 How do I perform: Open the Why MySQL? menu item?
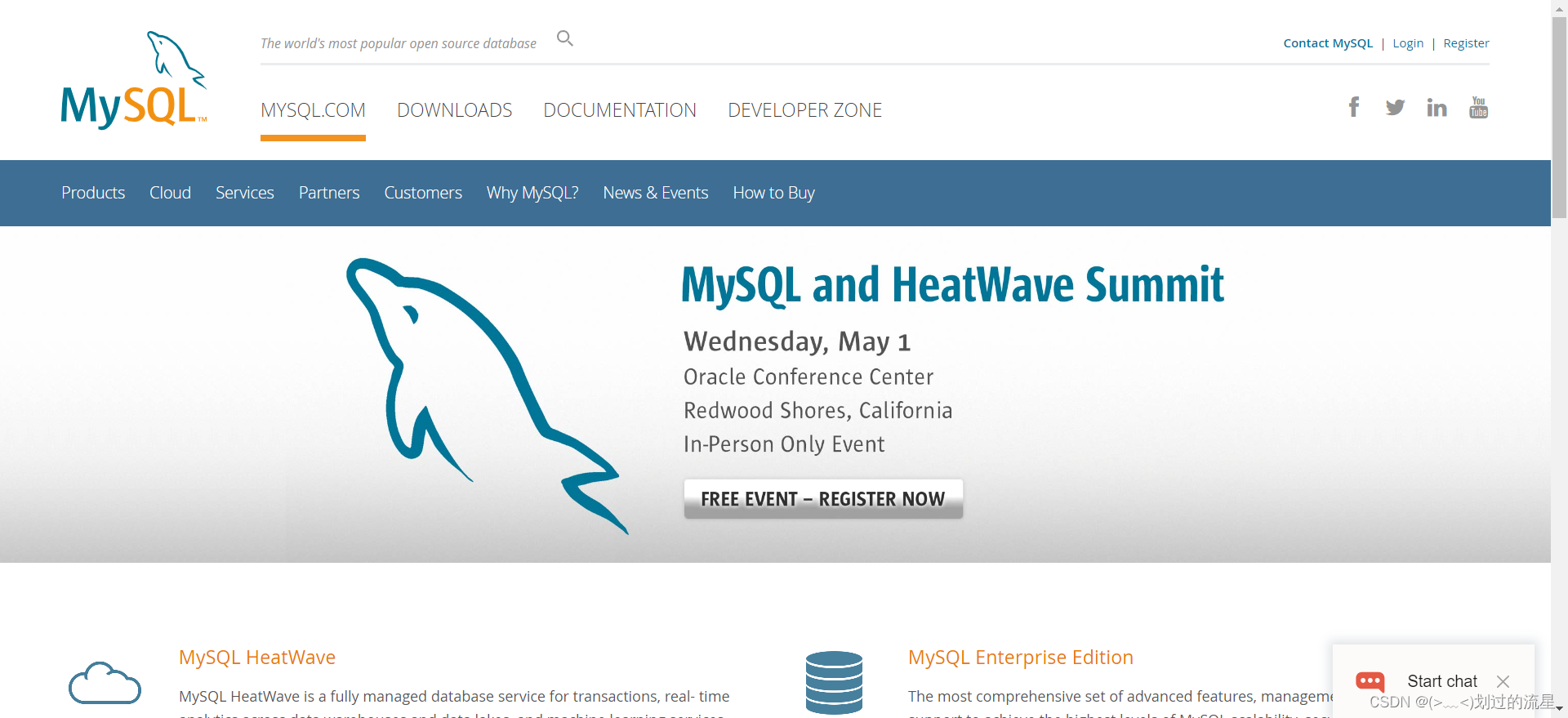(x=532, y=193)
